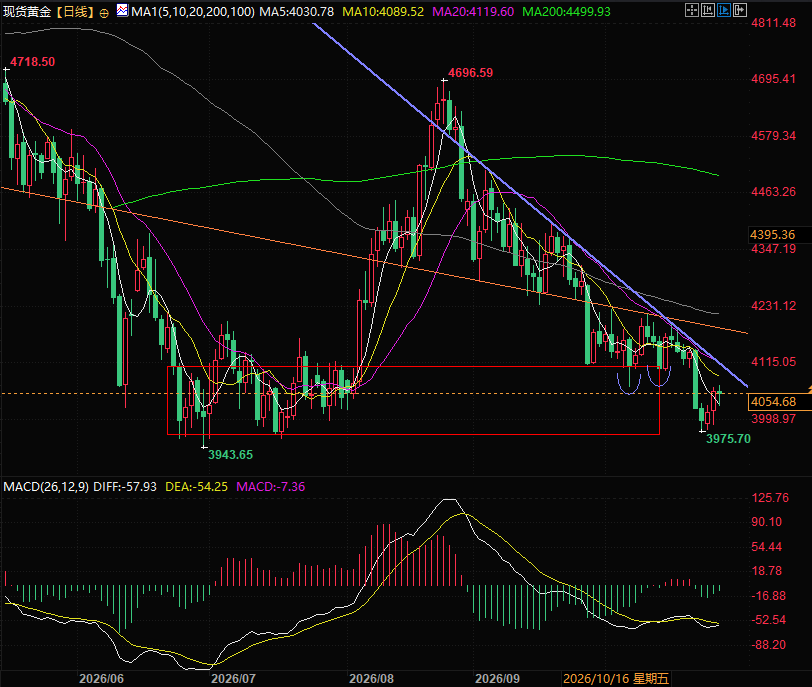Click the -88.20 MACD axis value

point(768,645)
